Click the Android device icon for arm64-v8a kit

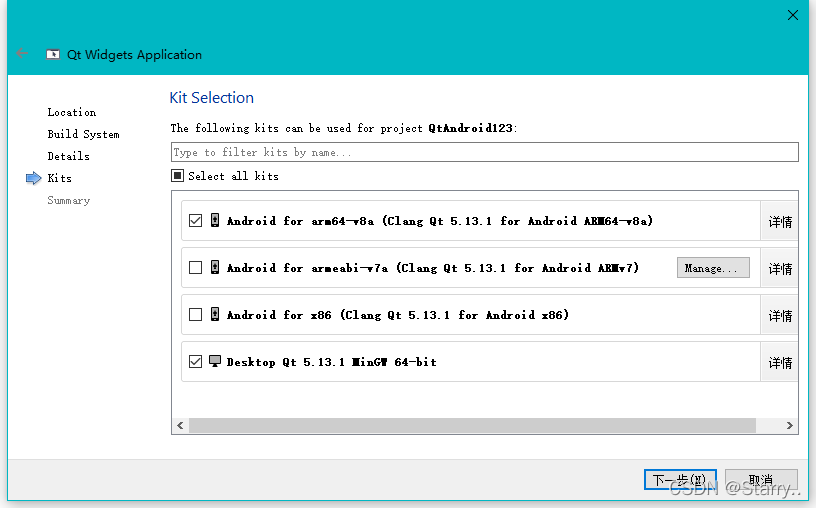tap(214, 220)
